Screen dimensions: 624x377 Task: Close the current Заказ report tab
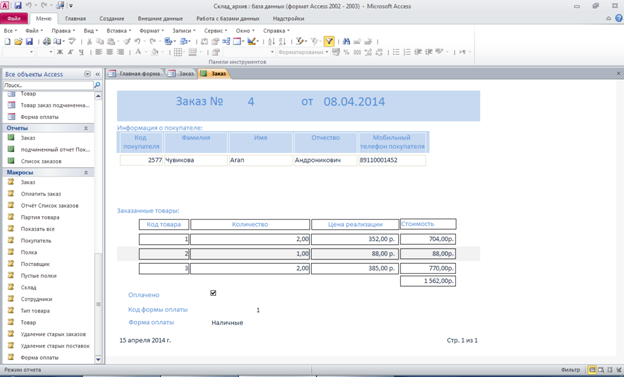[618, 73]
